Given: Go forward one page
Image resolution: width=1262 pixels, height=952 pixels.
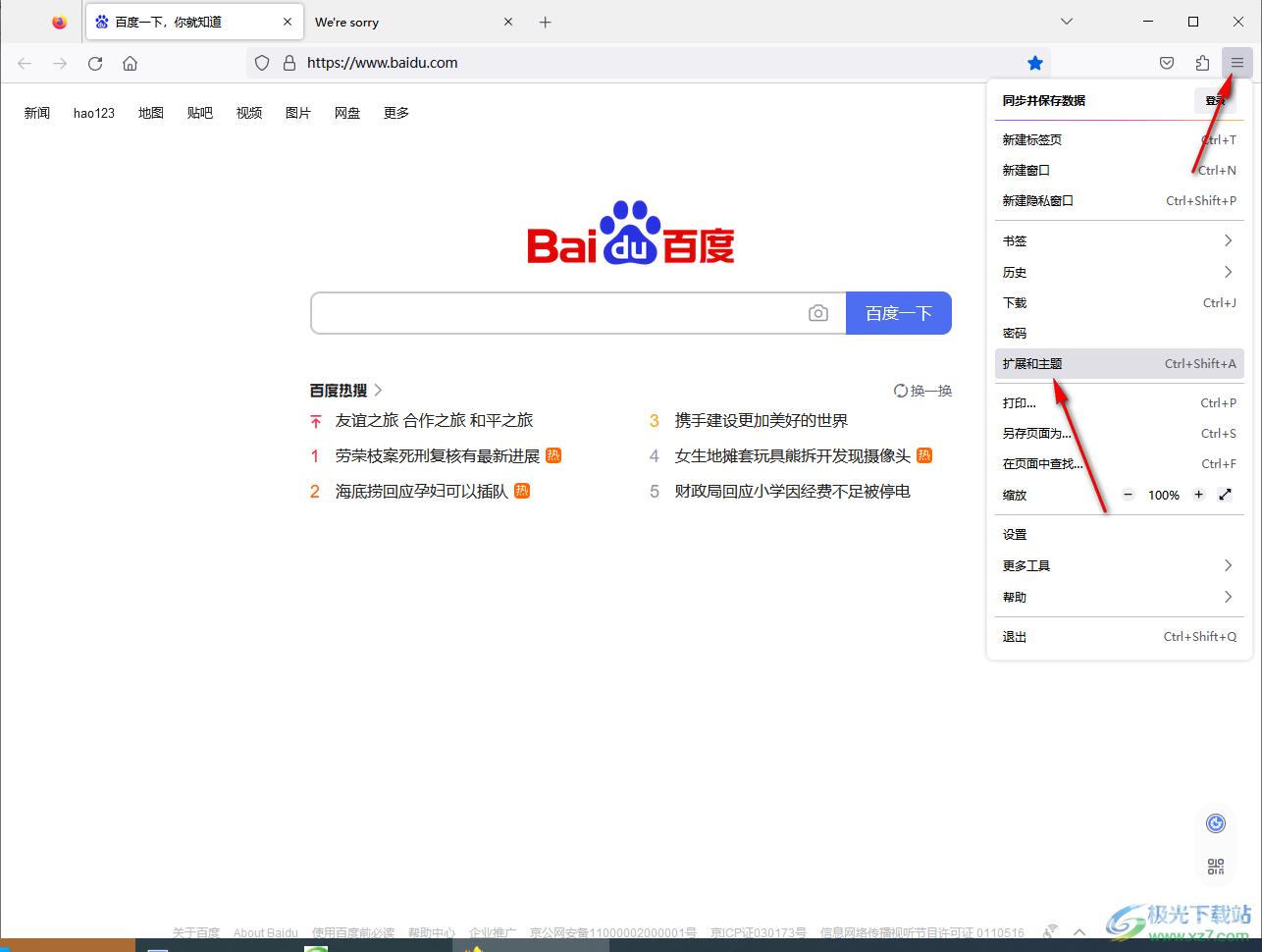Looking at the screenshot, I should pyautogui.click(x=60, y=63).
